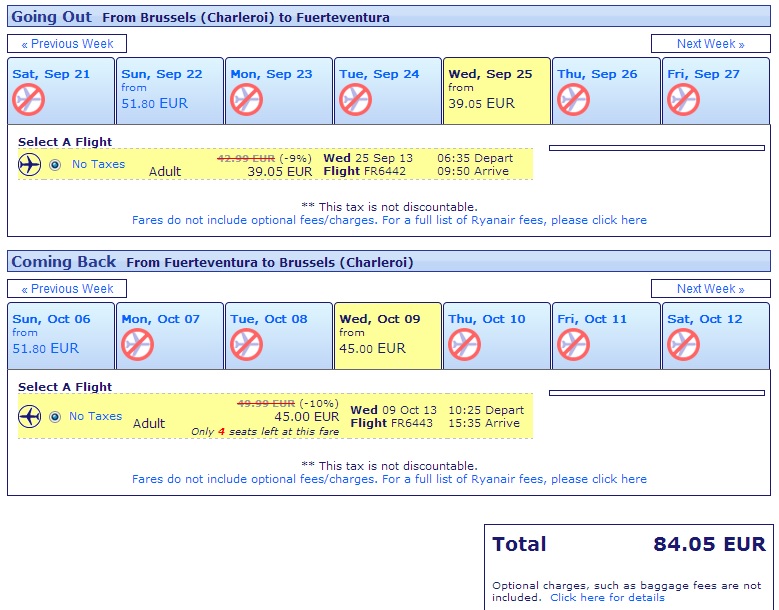Switch to Mon, Sep 23 date tab
This screenshot has width=779, height=610.
[x=279, y=91]
